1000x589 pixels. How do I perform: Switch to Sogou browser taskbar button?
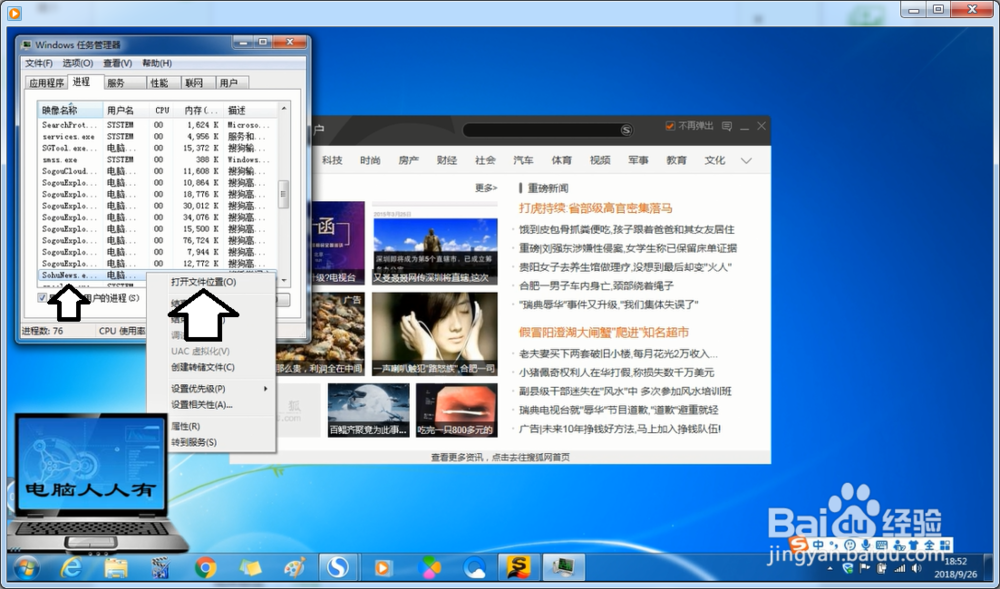point(337,567)
